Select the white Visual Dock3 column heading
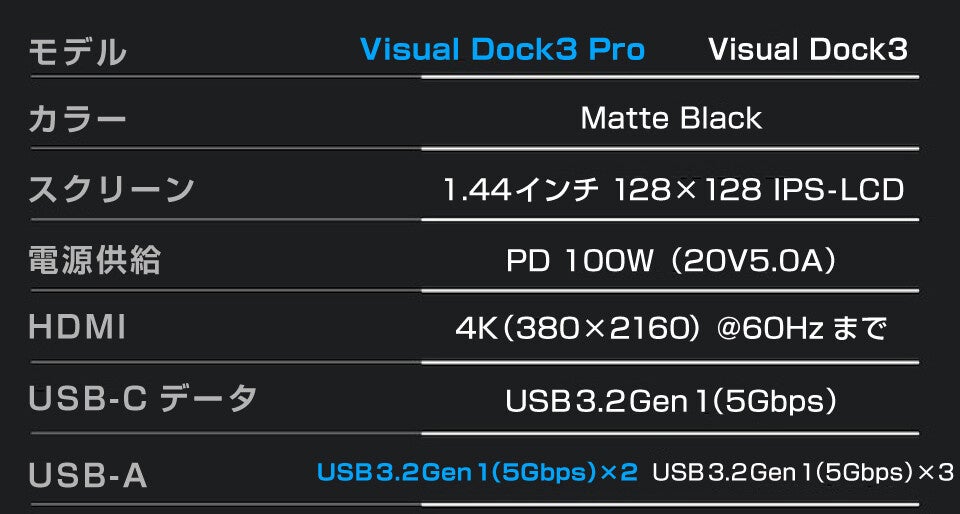 point(808,50)
